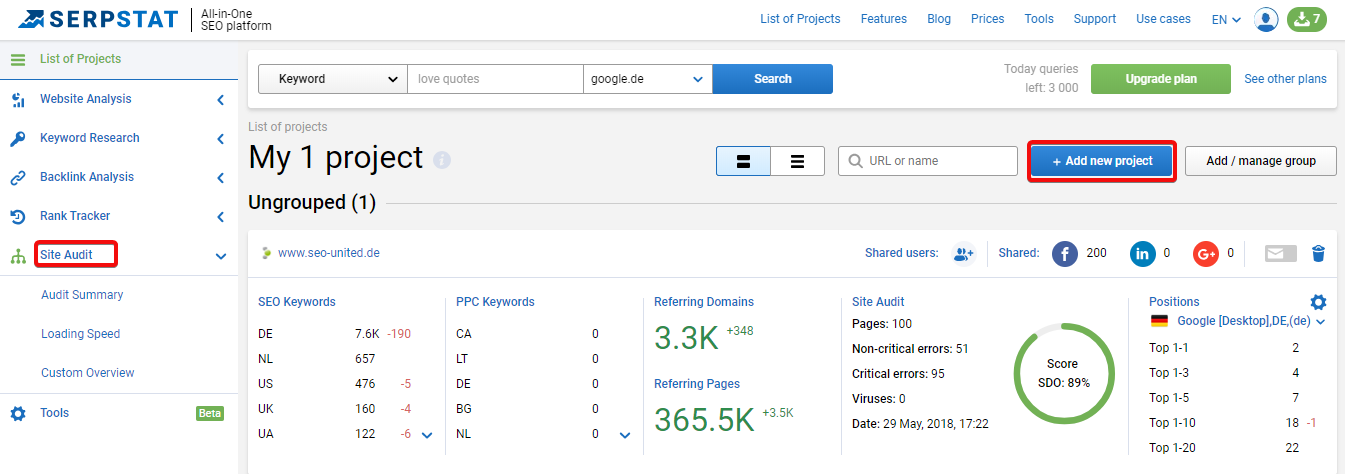
Task: Click the add shared users icon
Action: [x=963, y=253]
